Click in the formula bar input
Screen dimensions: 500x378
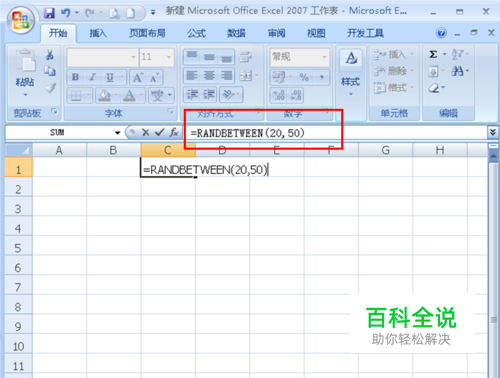pos(335,133)
